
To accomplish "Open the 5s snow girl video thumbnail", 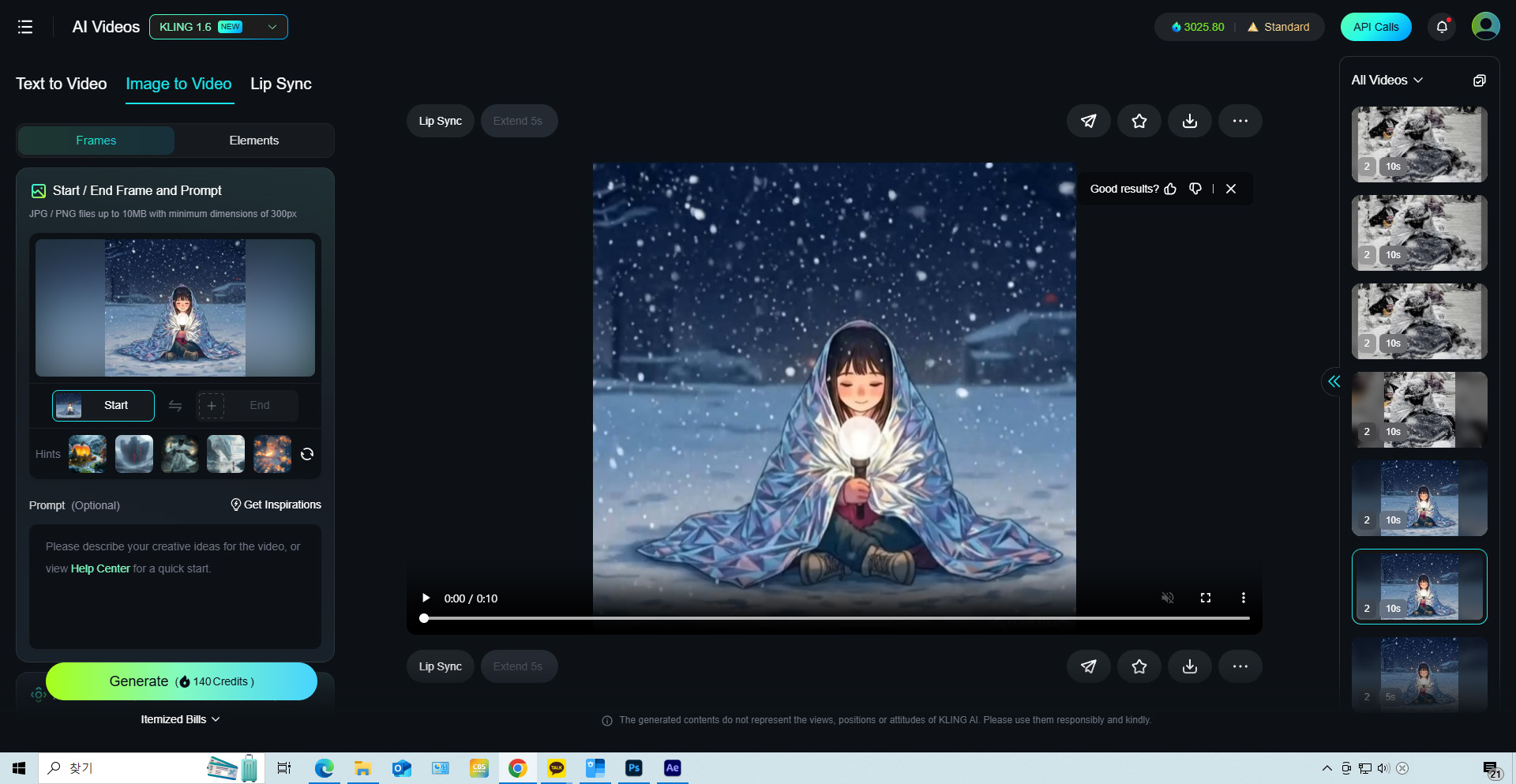I will point(1420,675).
